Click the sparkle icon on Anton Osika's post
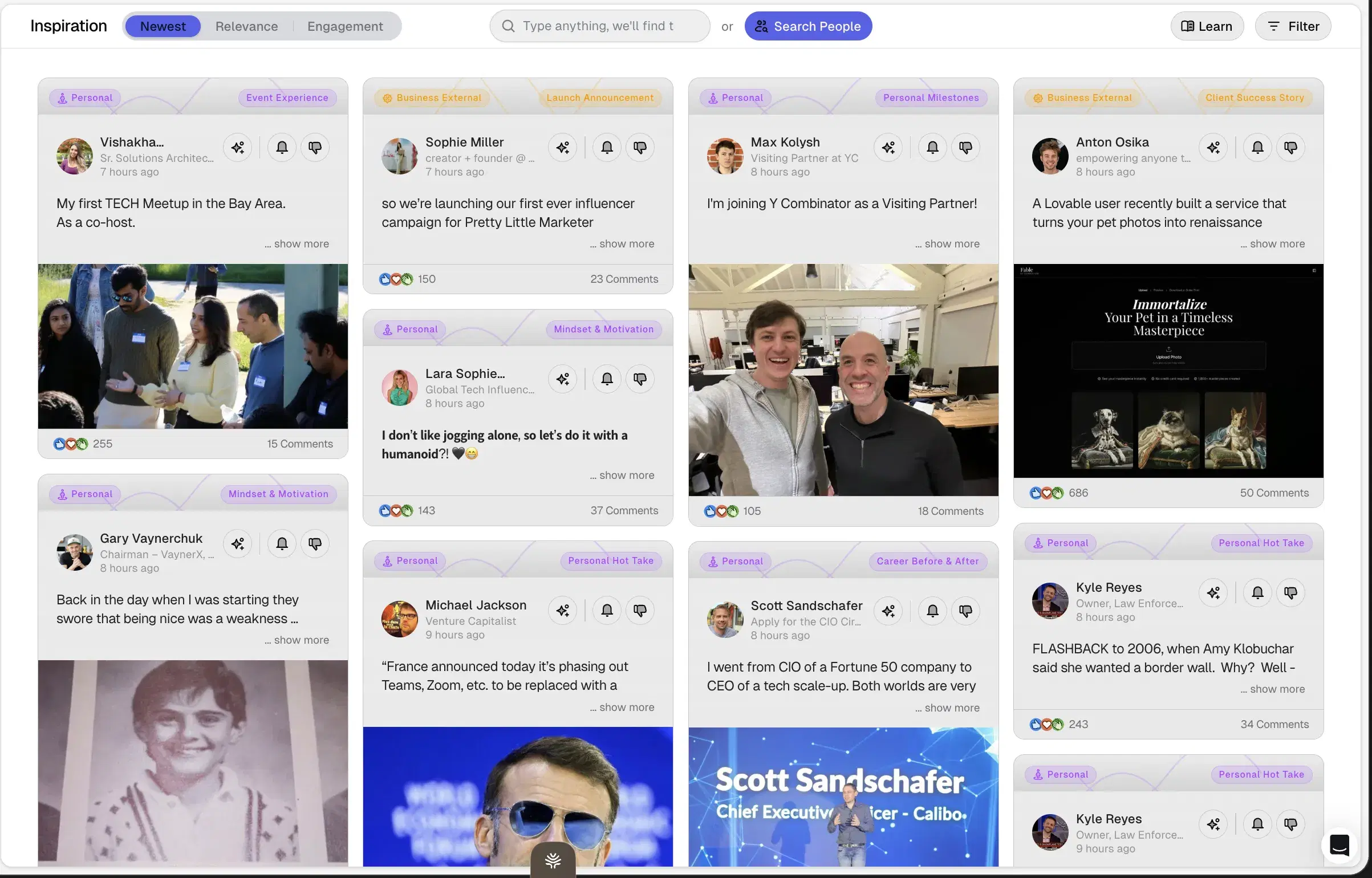1372x878 pixels. 1213,148
